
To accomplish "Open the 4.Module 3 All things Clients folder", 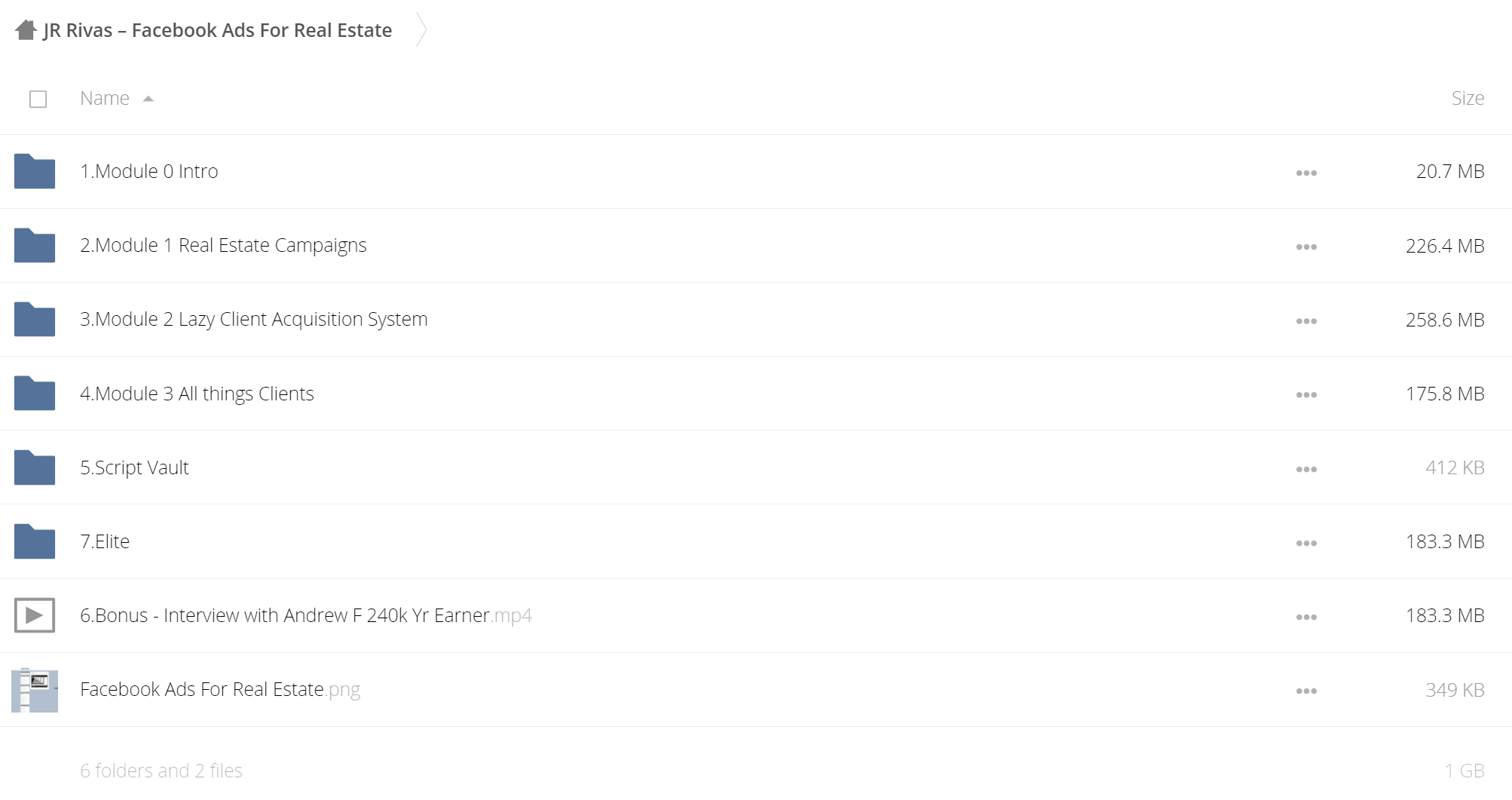I will (197, 394).
